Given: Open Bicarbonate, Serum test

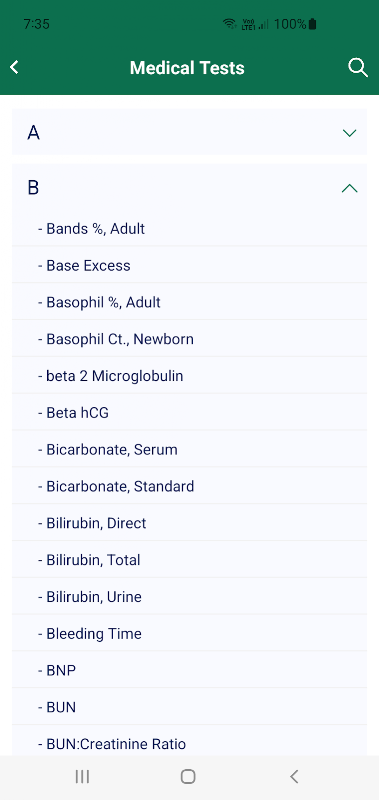Looking at the screenshot, I should click(x=189, y=449).
